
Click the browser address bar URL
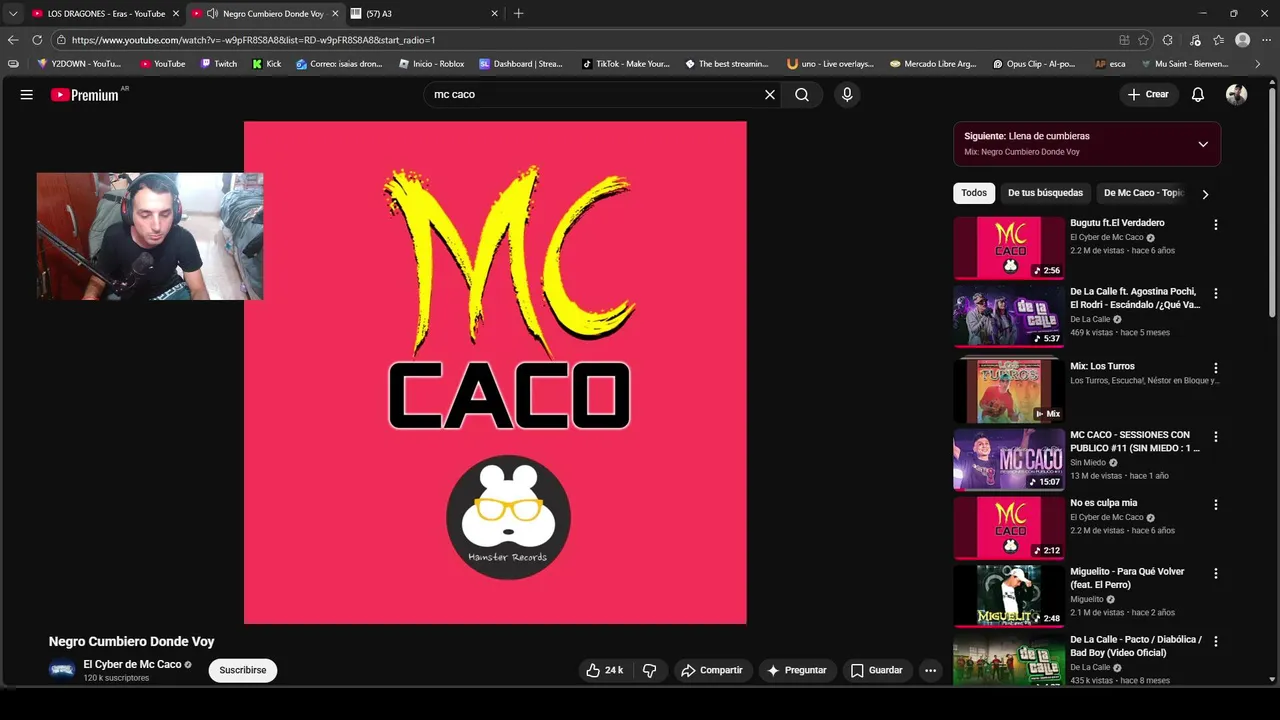pyautogui.click(x=253, y=40)
